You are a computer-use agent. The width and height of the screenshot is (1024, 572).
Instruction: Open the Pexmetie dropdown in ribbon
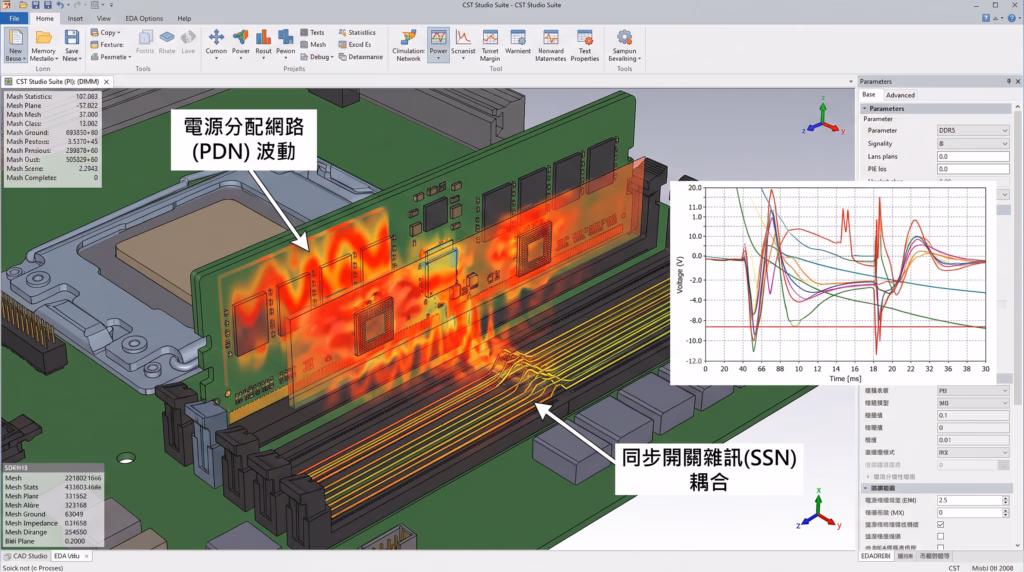coord(111,57)
